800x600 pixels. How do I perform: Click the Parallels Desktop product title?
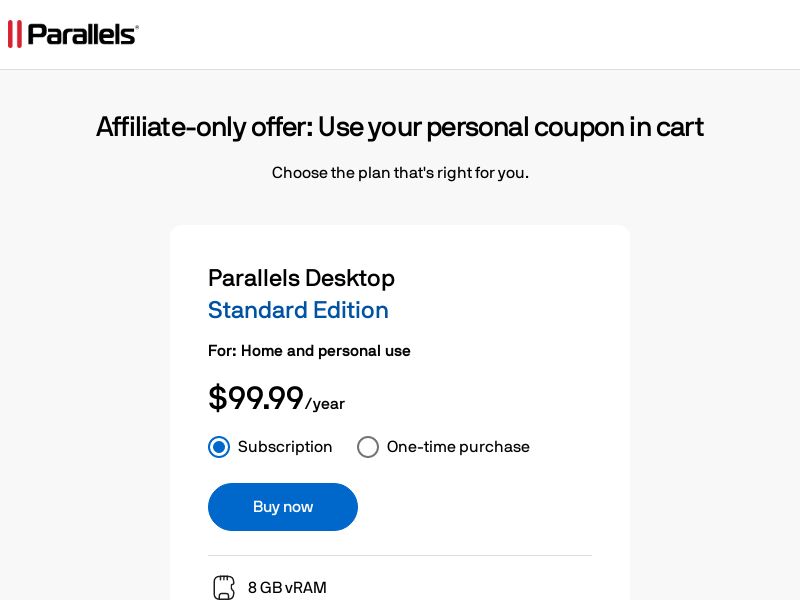[x=301, y=278]
